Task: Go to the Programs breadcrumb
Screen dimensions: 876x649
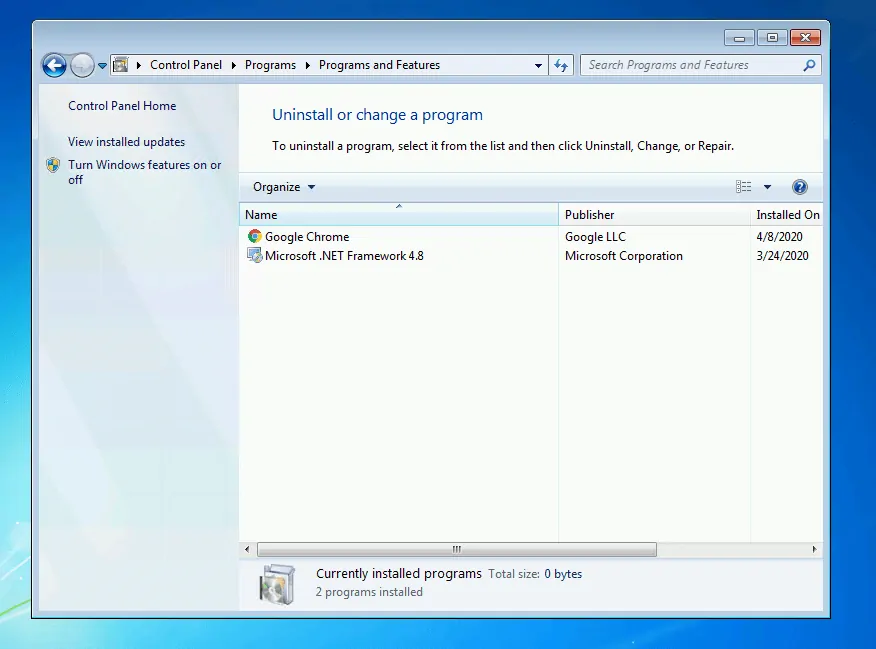Action: pyautogui.click(x=270, y=64)
